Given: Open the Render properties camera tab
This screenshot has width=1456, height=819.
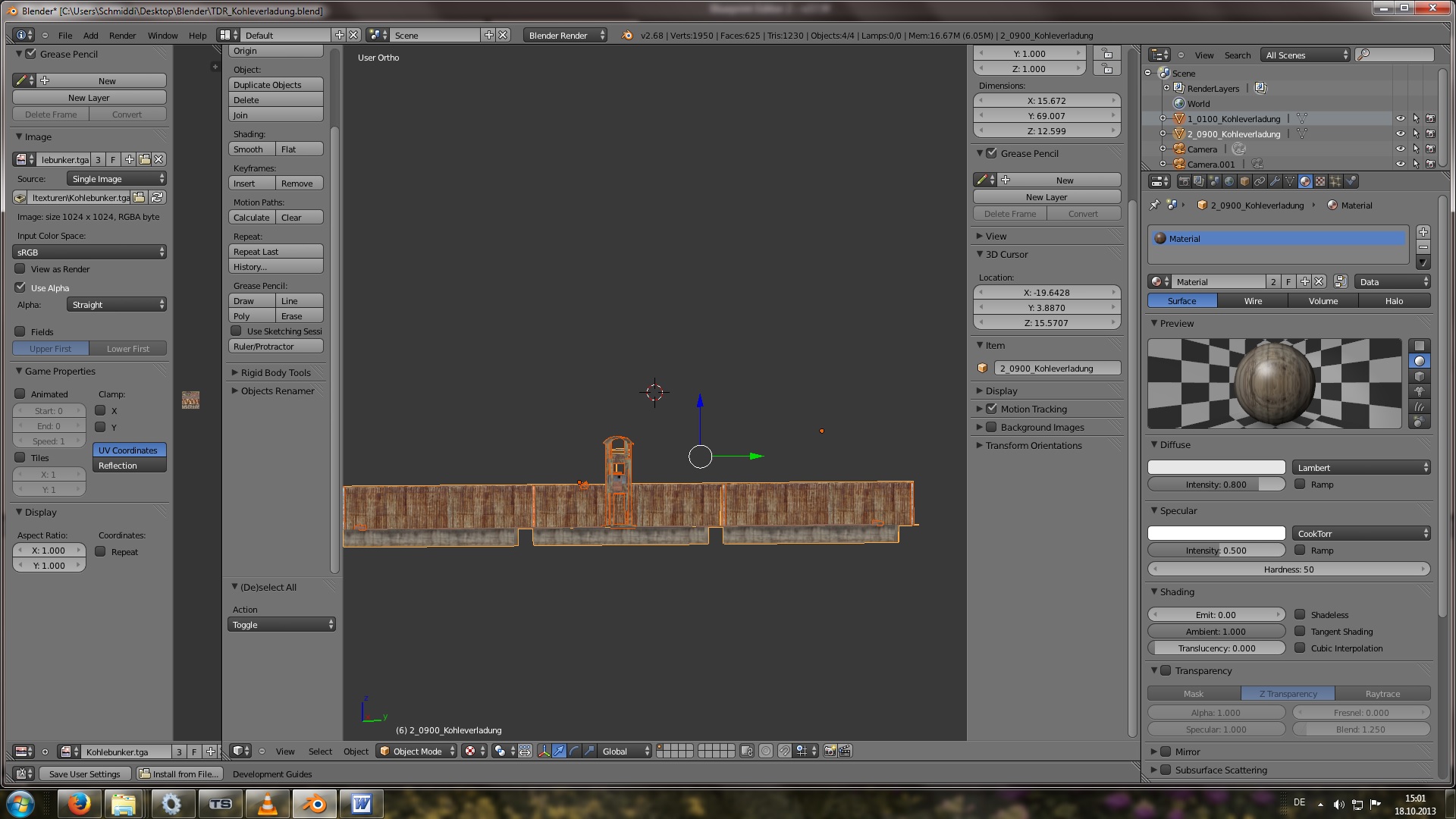Looking at the screenshot, I should [x=1184, y=181].
